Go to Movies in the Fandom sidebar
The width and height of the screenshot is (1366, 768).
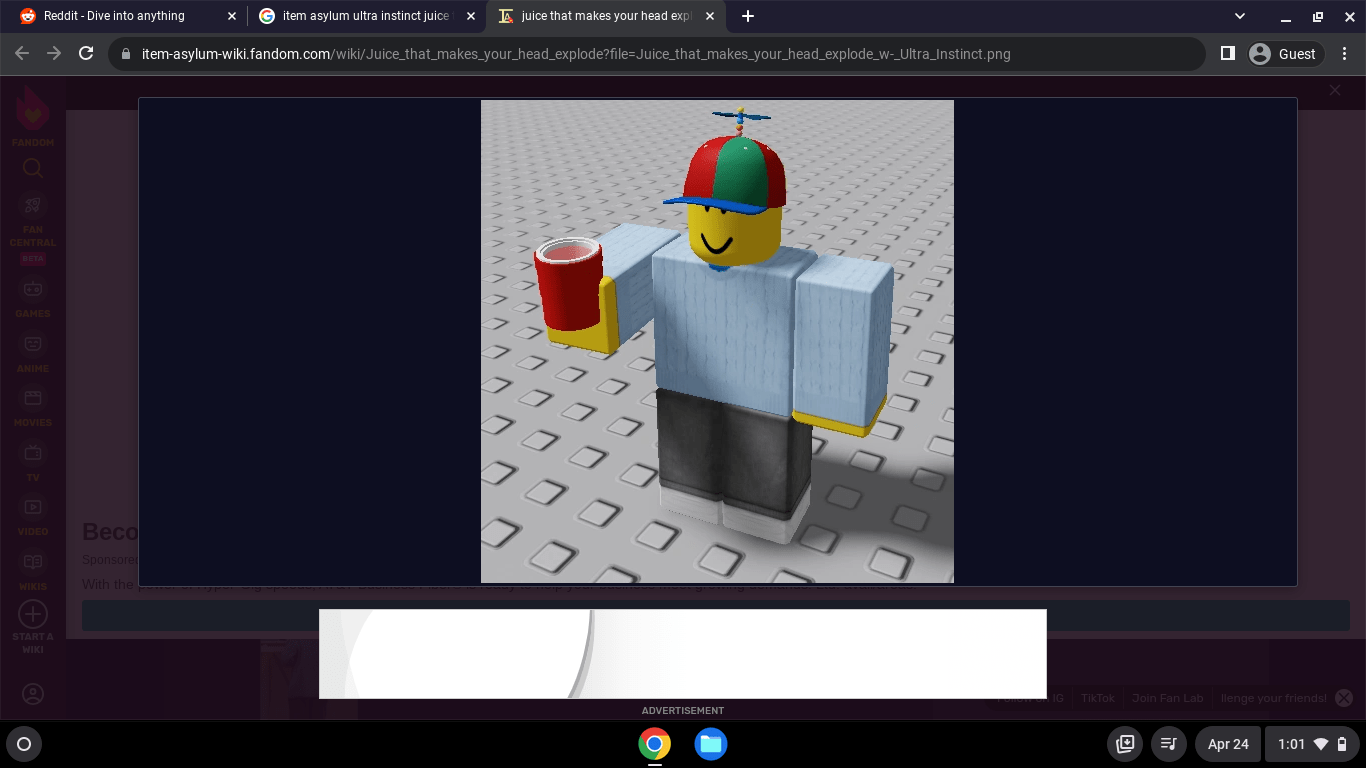click(x=33, y=408)
